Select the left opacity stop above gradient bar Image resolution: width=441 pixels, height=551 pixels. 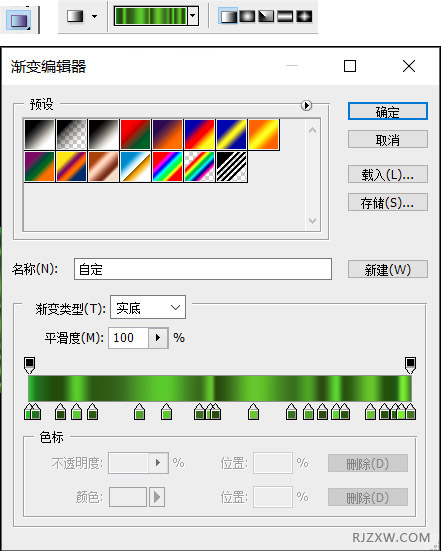(30, 365)
